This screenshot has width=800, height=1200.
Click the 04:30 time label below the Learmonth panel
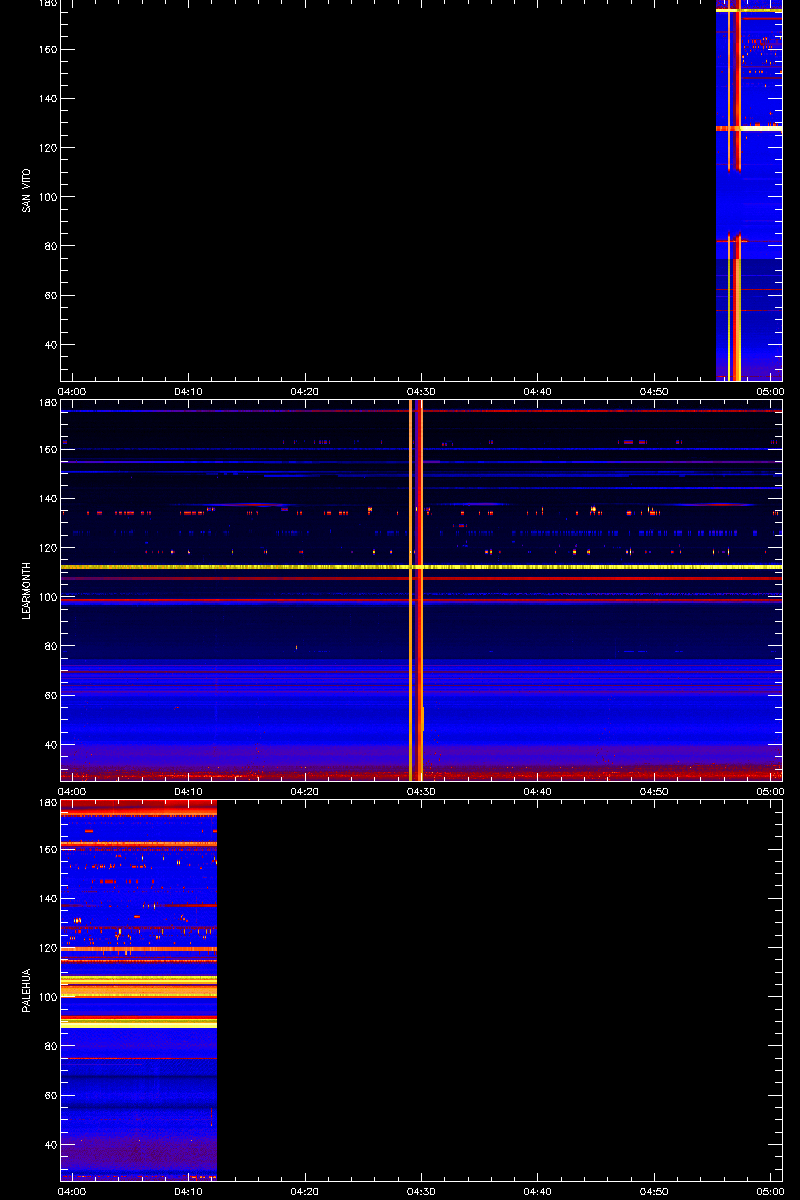pos(421,791)
